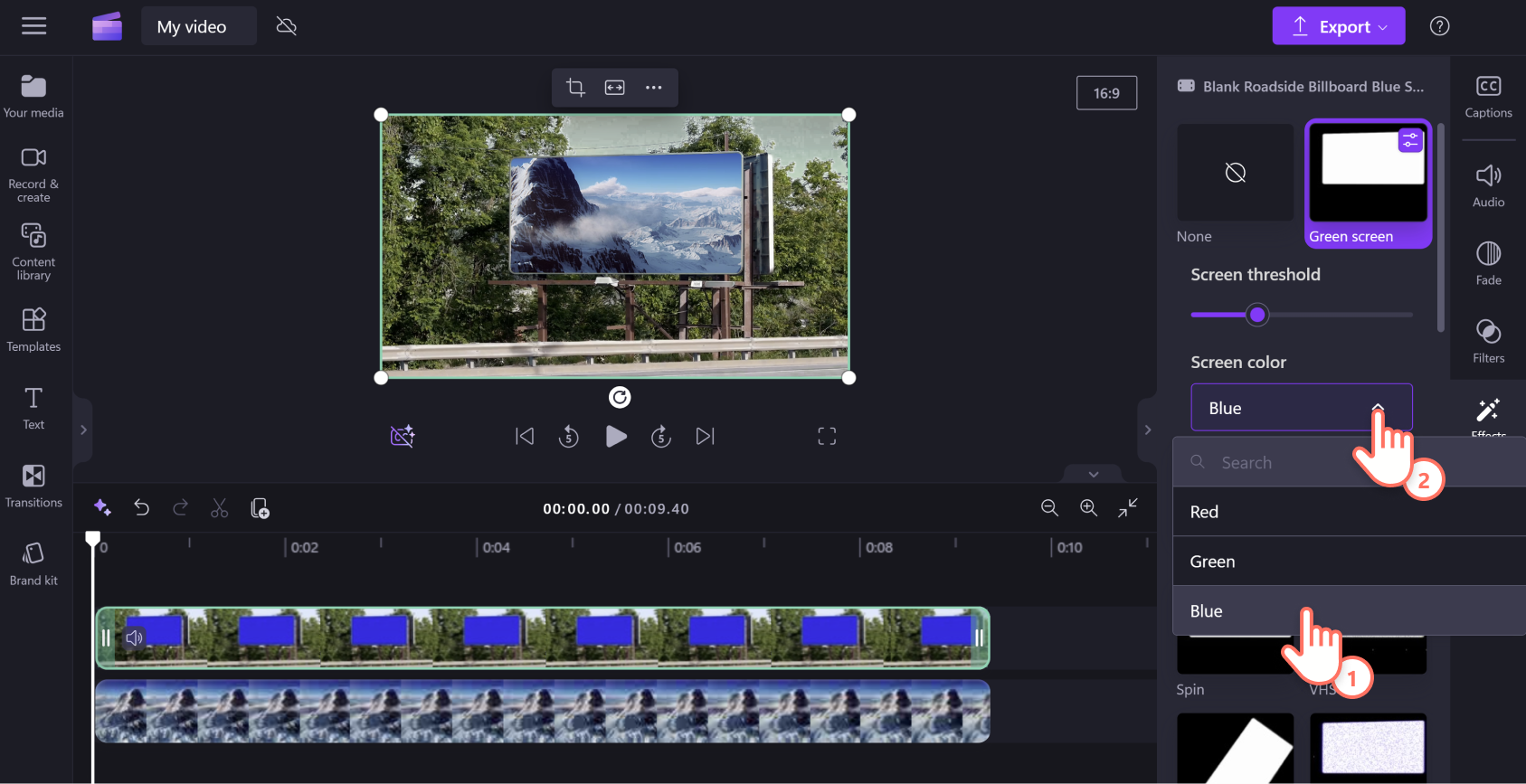Open the help question mark icon
Image resolution: width=1526 pixels, height=784 pixels.
point(1439,26)
